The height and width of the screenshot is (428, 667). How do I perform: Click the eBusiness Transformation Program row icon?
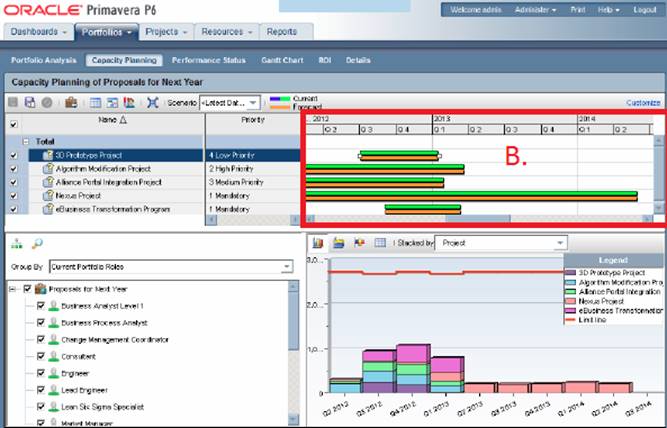click(48, 209)
